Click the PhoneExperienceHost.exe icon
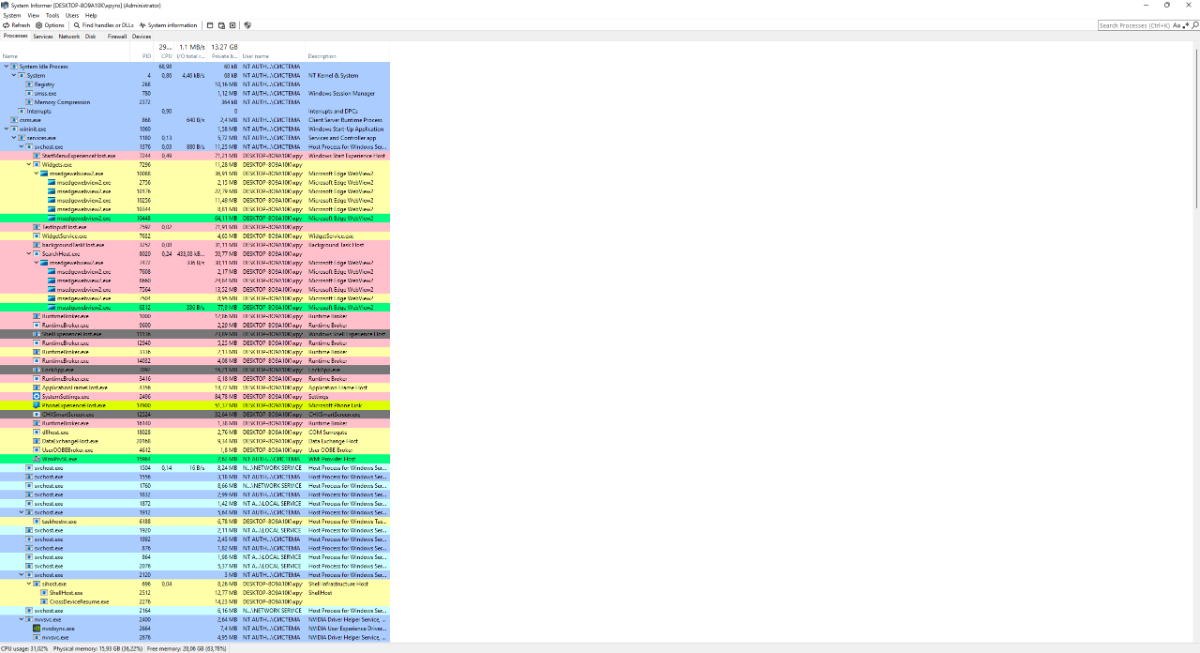Screen dimensions: 1200x653 pyautogui.click(x=37, y=406)
